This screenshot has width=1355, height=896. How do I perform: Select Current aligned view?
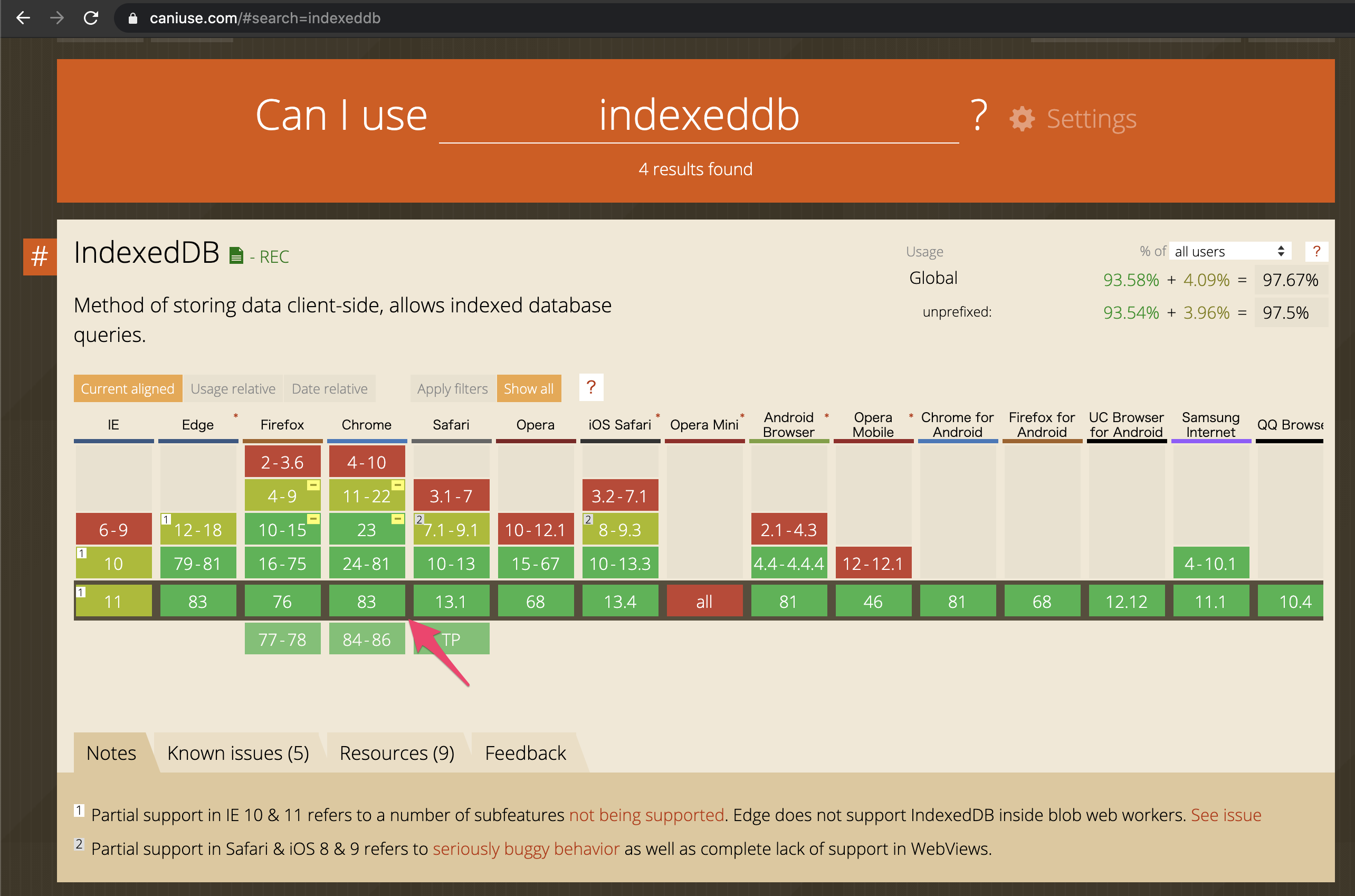(x=127, y=388)
